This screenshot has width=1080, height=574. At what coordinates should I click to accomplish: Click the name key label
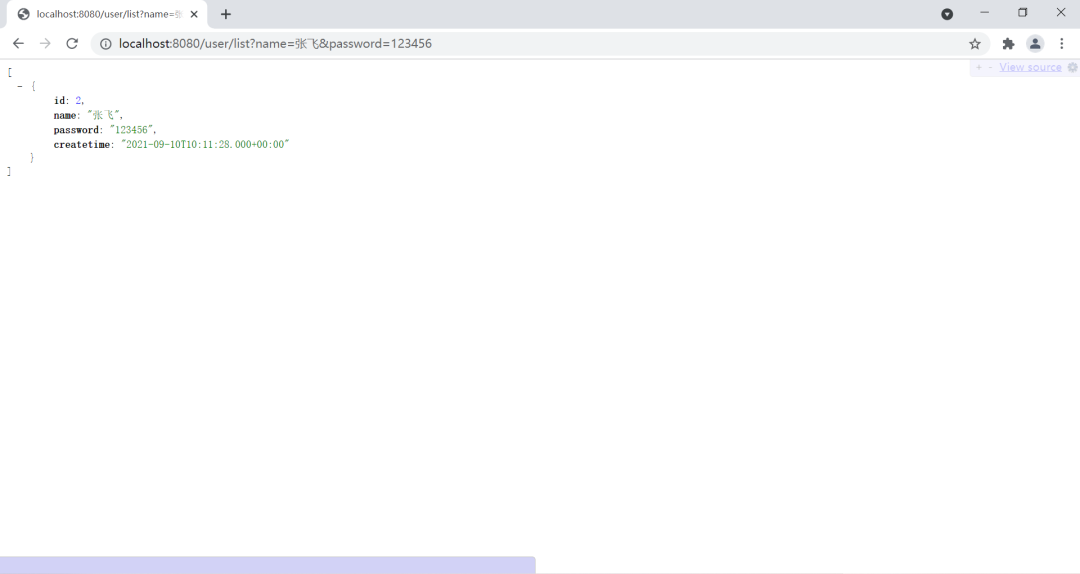coord(65,115)
